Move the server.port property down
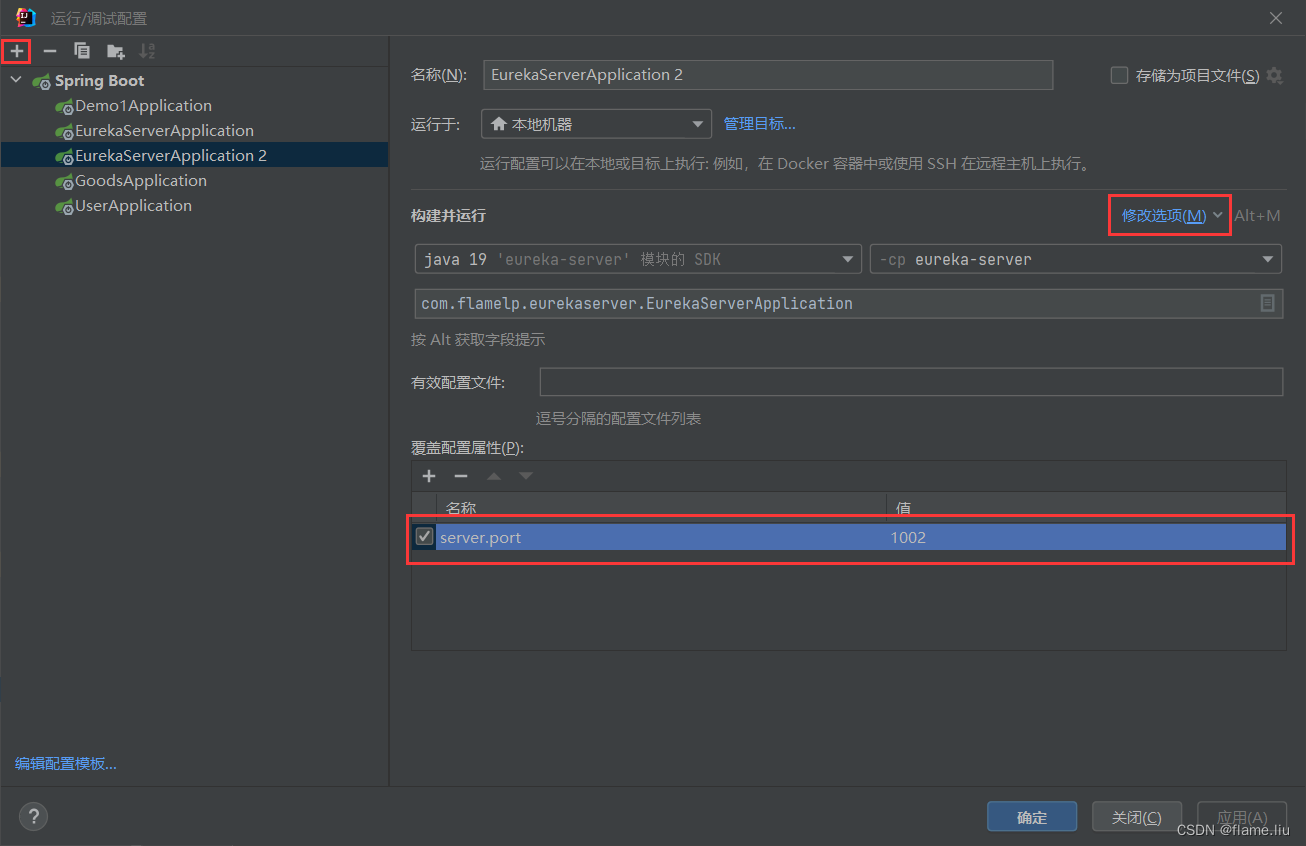1306x846 pixels. [525, 475]
